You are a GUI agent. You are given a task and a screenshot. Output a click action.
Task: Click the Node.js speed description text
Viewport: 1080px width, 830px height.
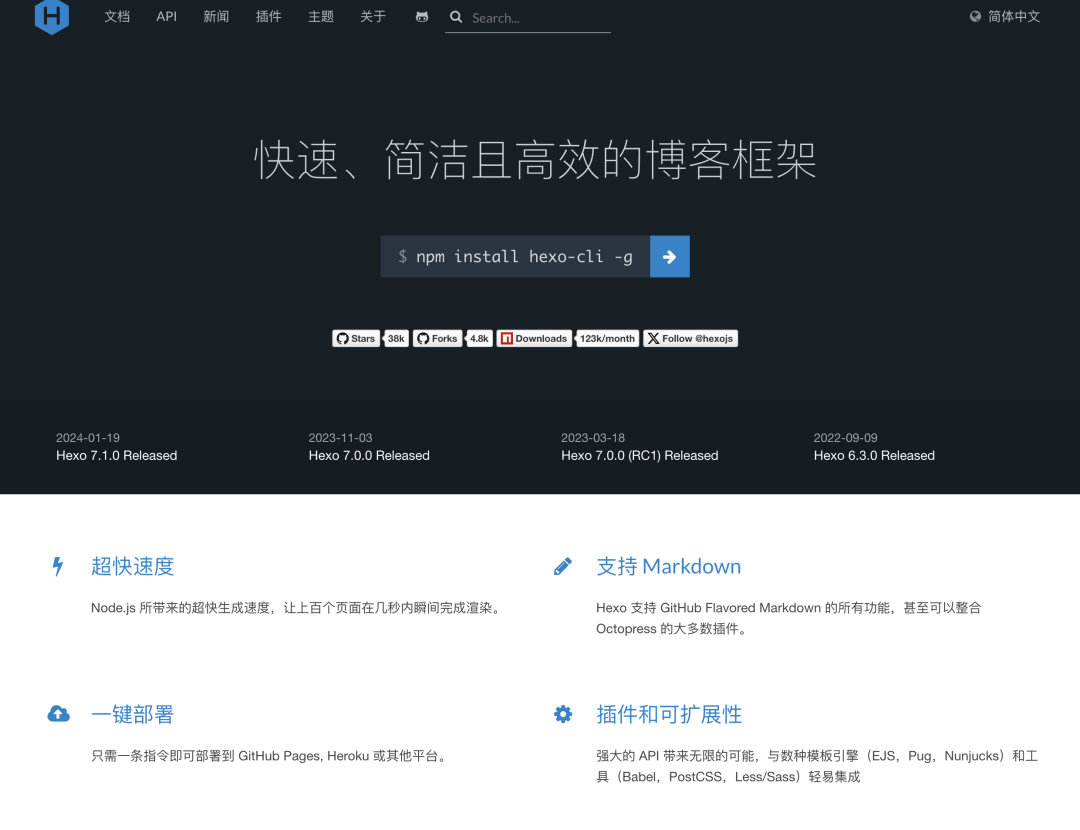pyautogui.click(x=298, y=608)
